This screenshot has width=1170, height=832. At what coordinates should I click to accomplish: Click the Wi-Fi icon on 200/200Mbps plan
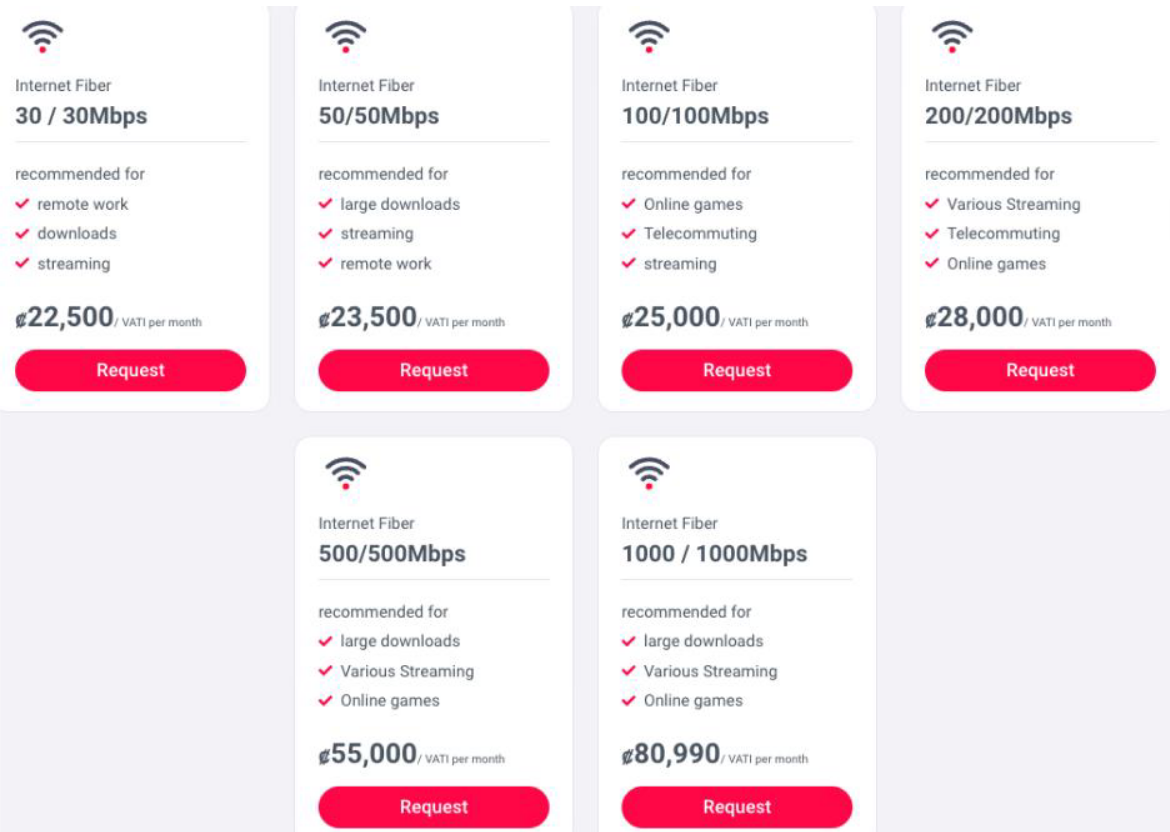click(x=952, y=37)
